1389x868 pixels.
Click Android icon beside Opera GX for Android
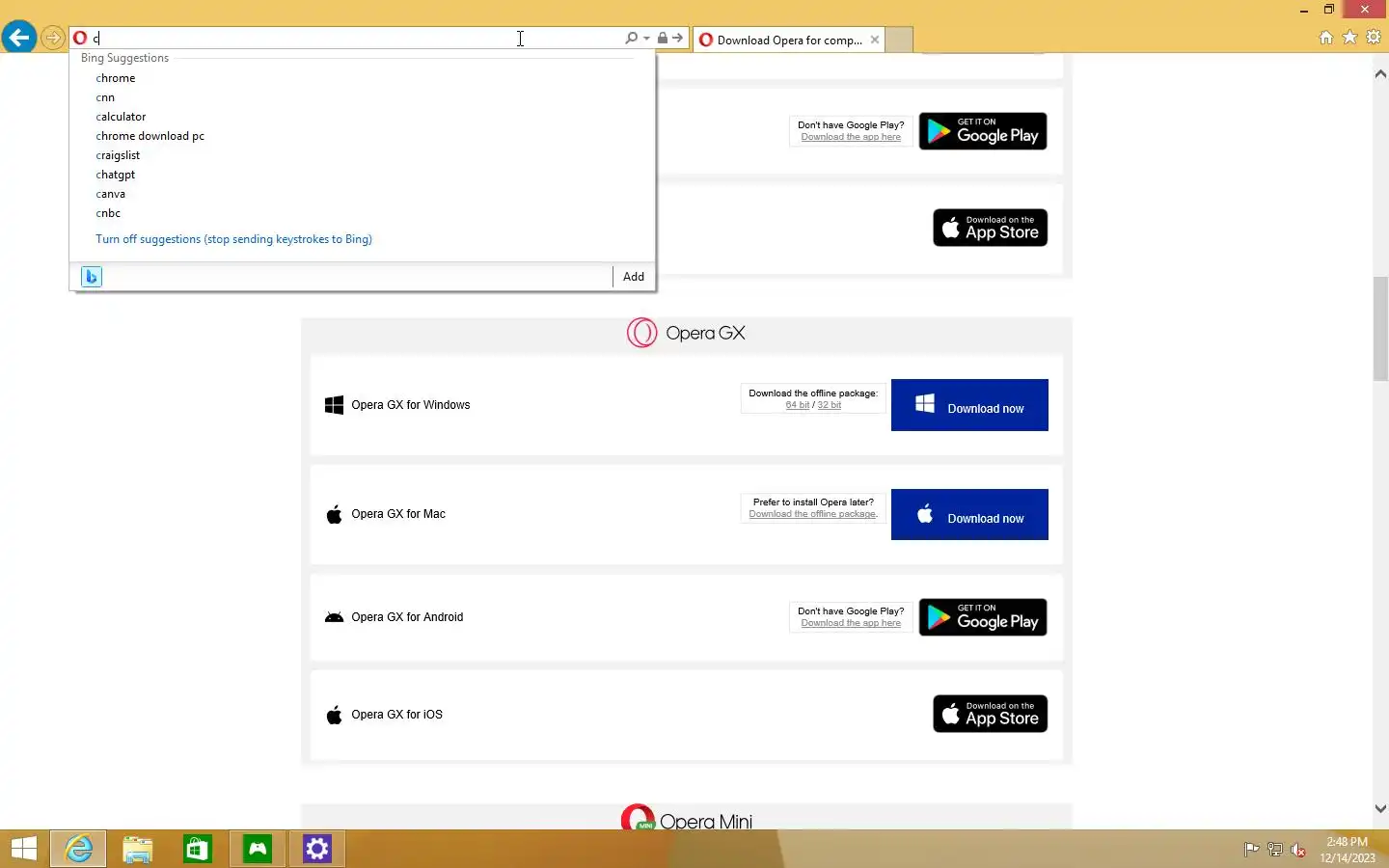(x=335, y=617)
